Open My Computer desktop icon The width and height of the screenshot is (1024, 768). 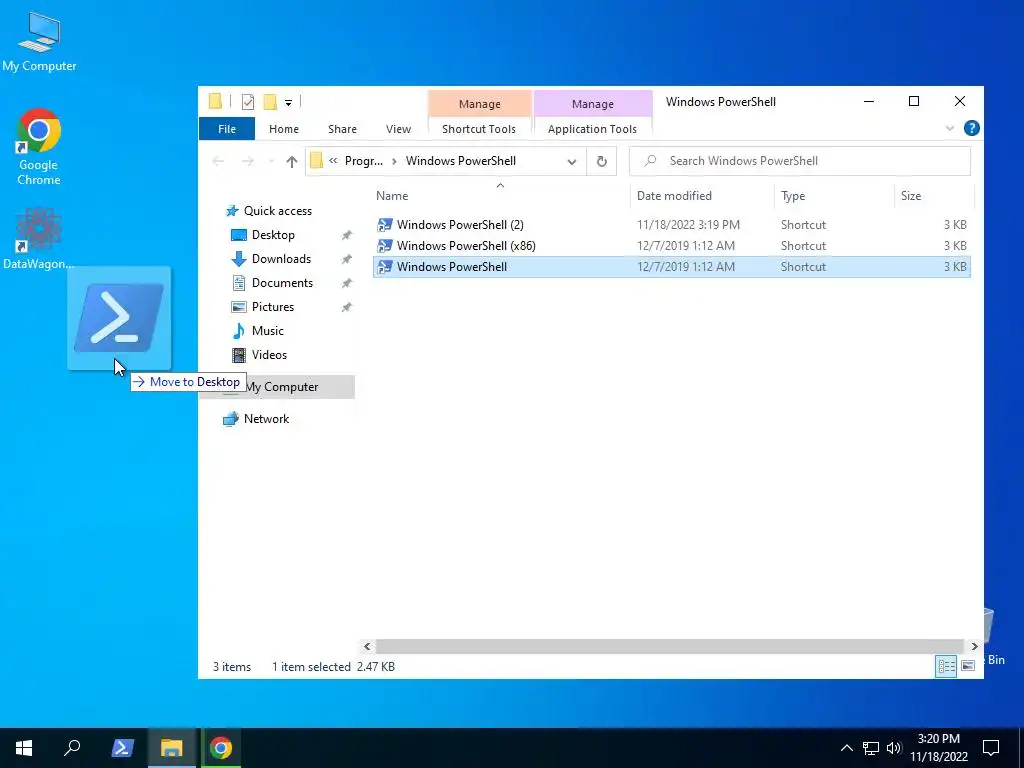(x=39, y=42)
